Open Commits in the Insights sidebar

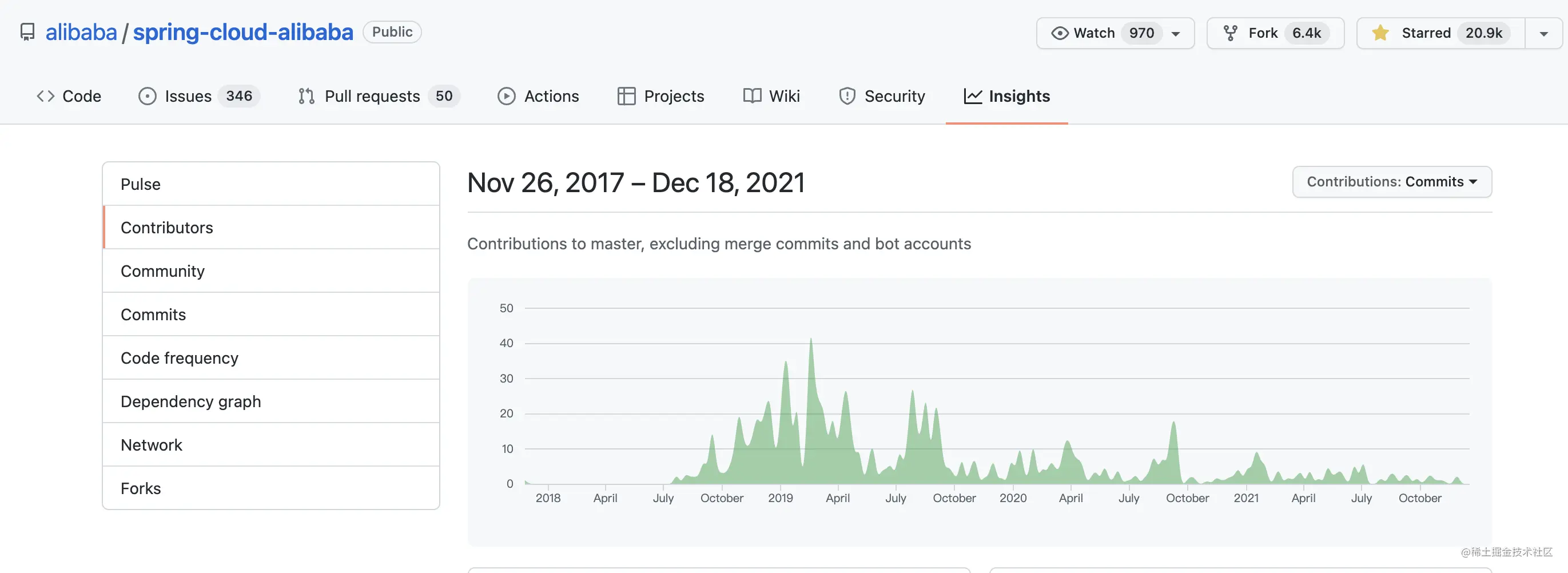271,314
